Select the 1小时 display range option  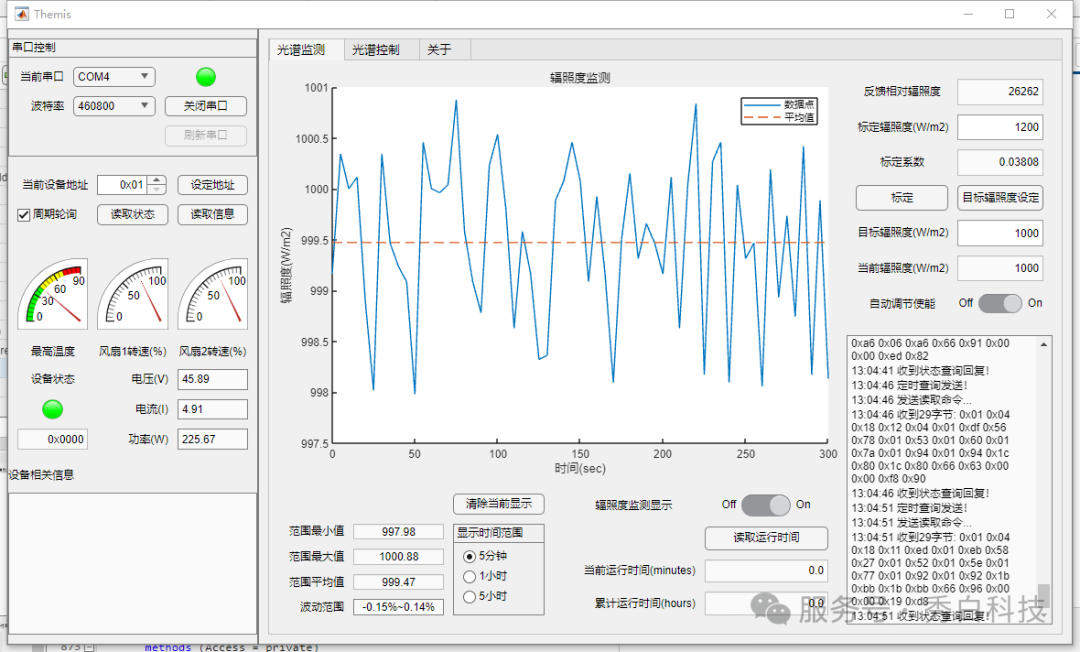[x=470, y=576]
